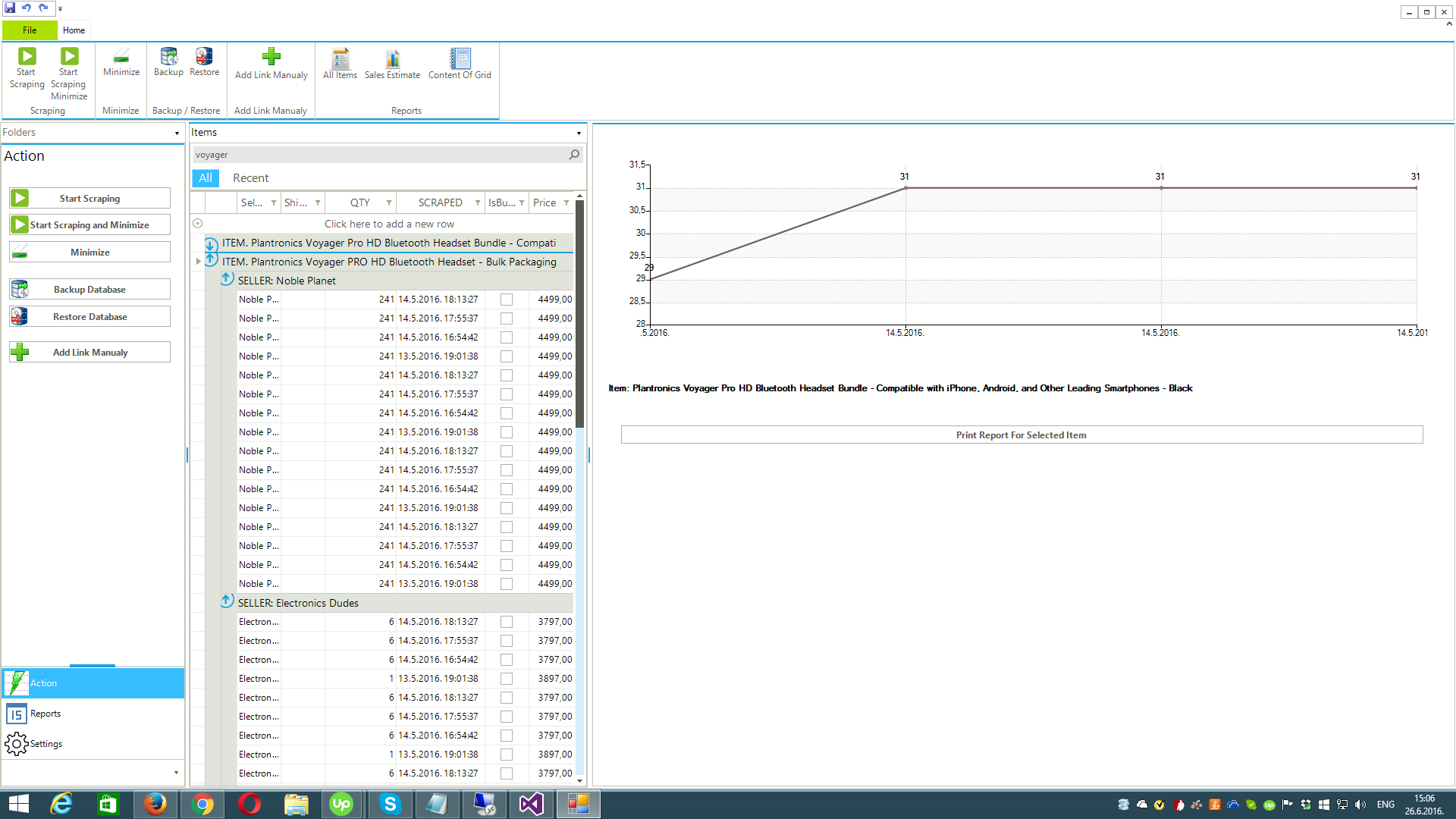Tick IsBu checkbox for last visible Electronics row
The width and height of the screenshot is (1456, 819).
[x=507, y=773]
